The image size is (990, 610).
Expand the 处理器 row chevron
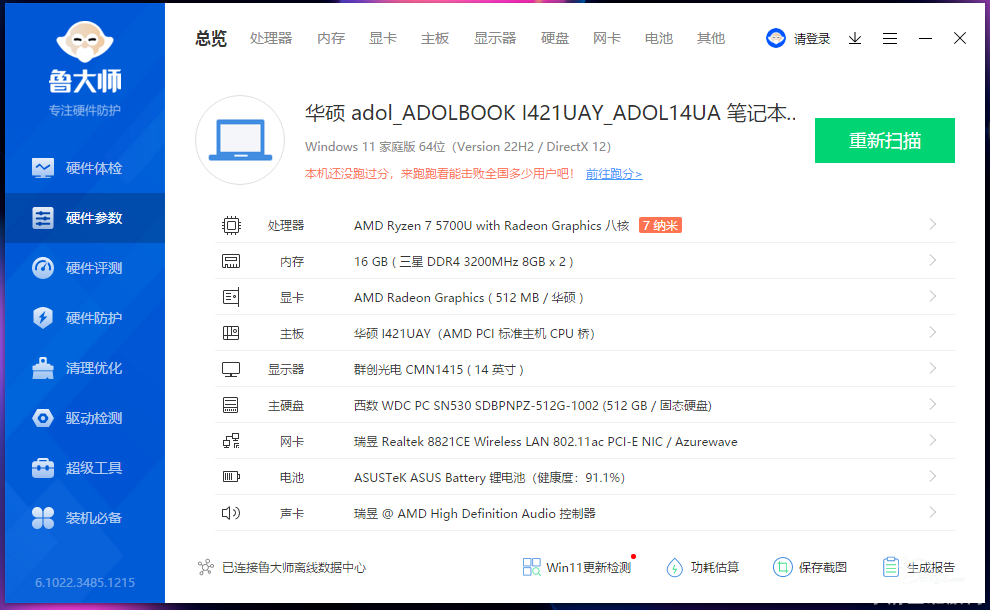tap(933, 225)
